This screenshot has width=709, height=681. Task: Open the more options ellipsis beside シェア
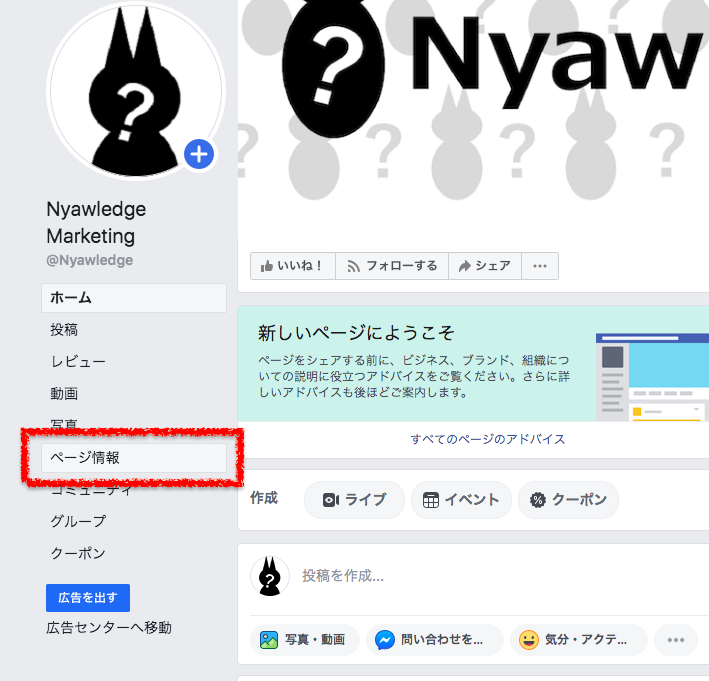pyautogui.click(x=540, y=266)
